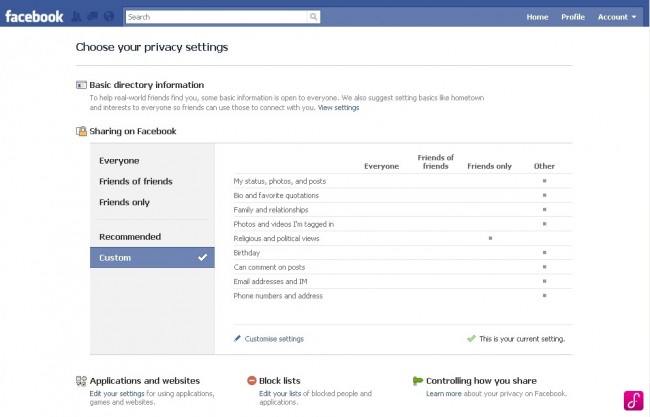Screen dimensions: 650x417
Task: Click 'Family and relationships' row
Action: [403, 210]
